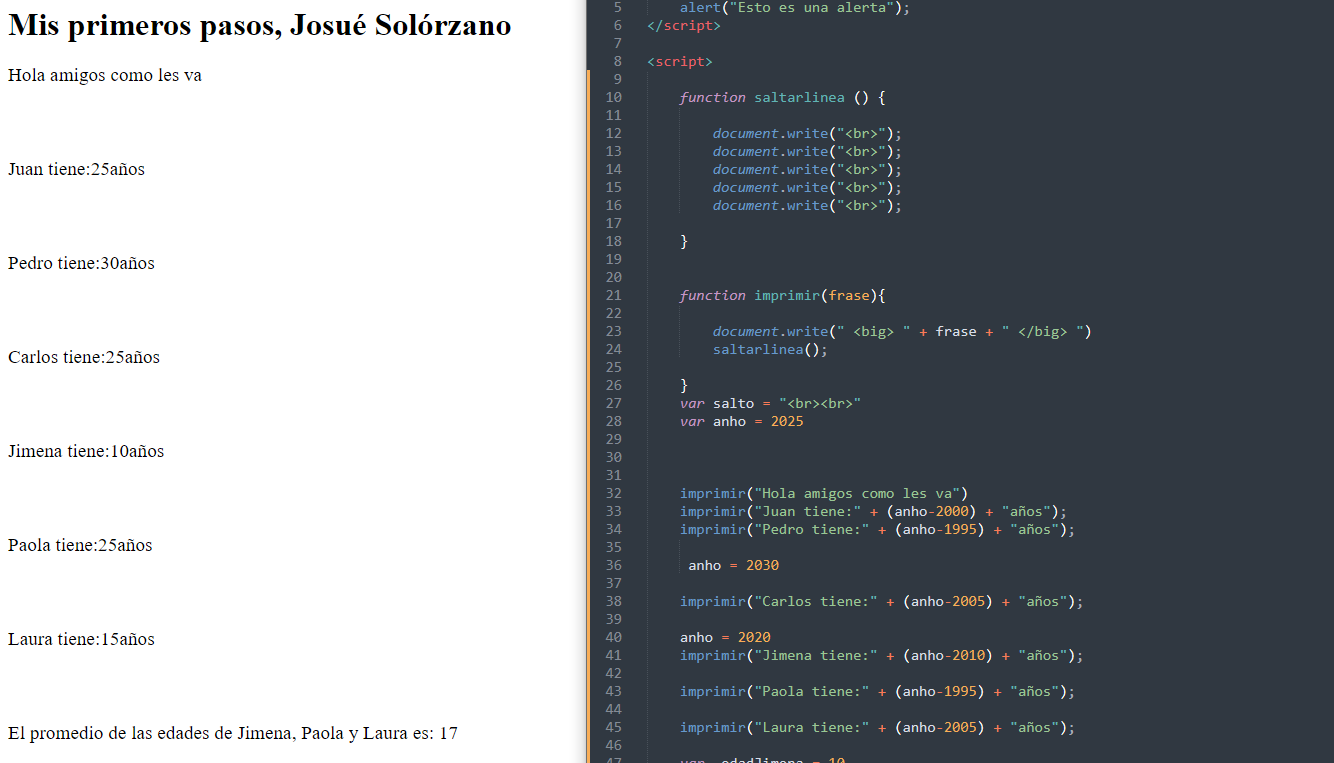Click the closing </script> tag on line 6
The width and height of the screenshot is (1334, 763).
pos(684,25)
